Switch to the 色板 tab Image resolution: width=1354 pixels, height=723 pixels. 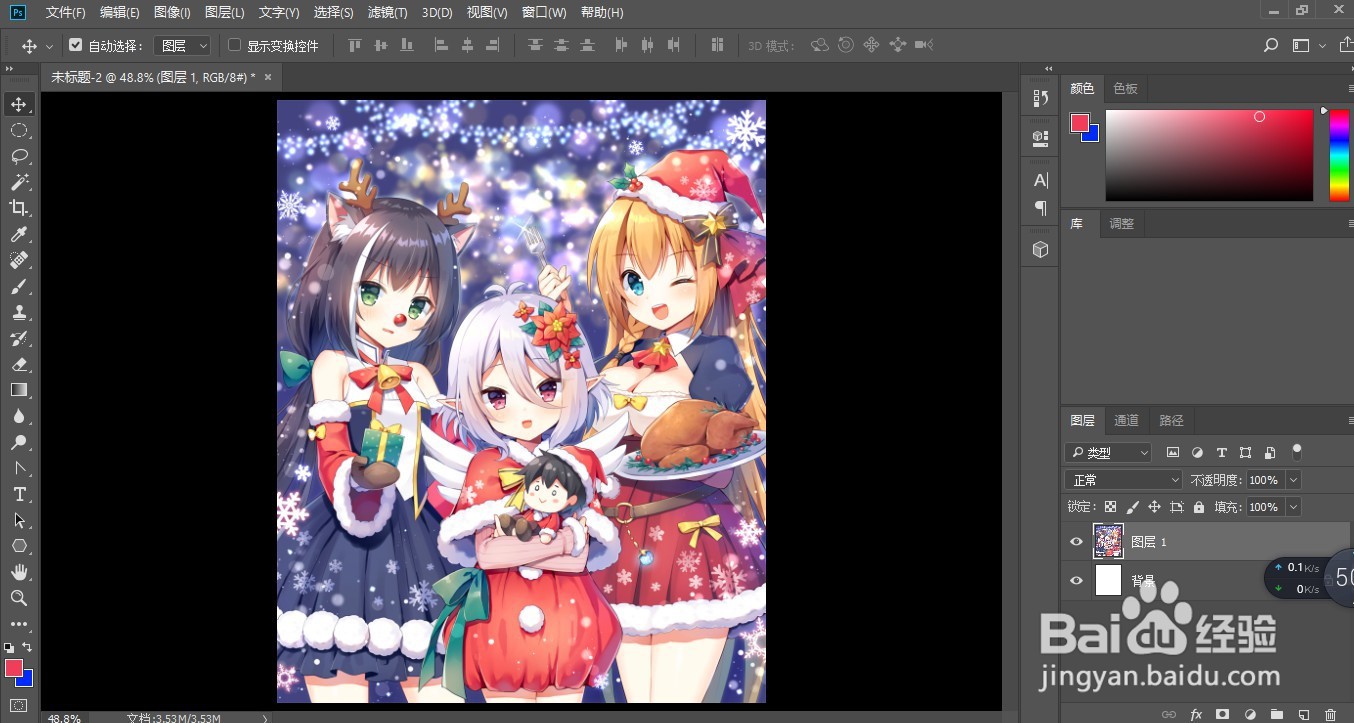[1126, 88]
